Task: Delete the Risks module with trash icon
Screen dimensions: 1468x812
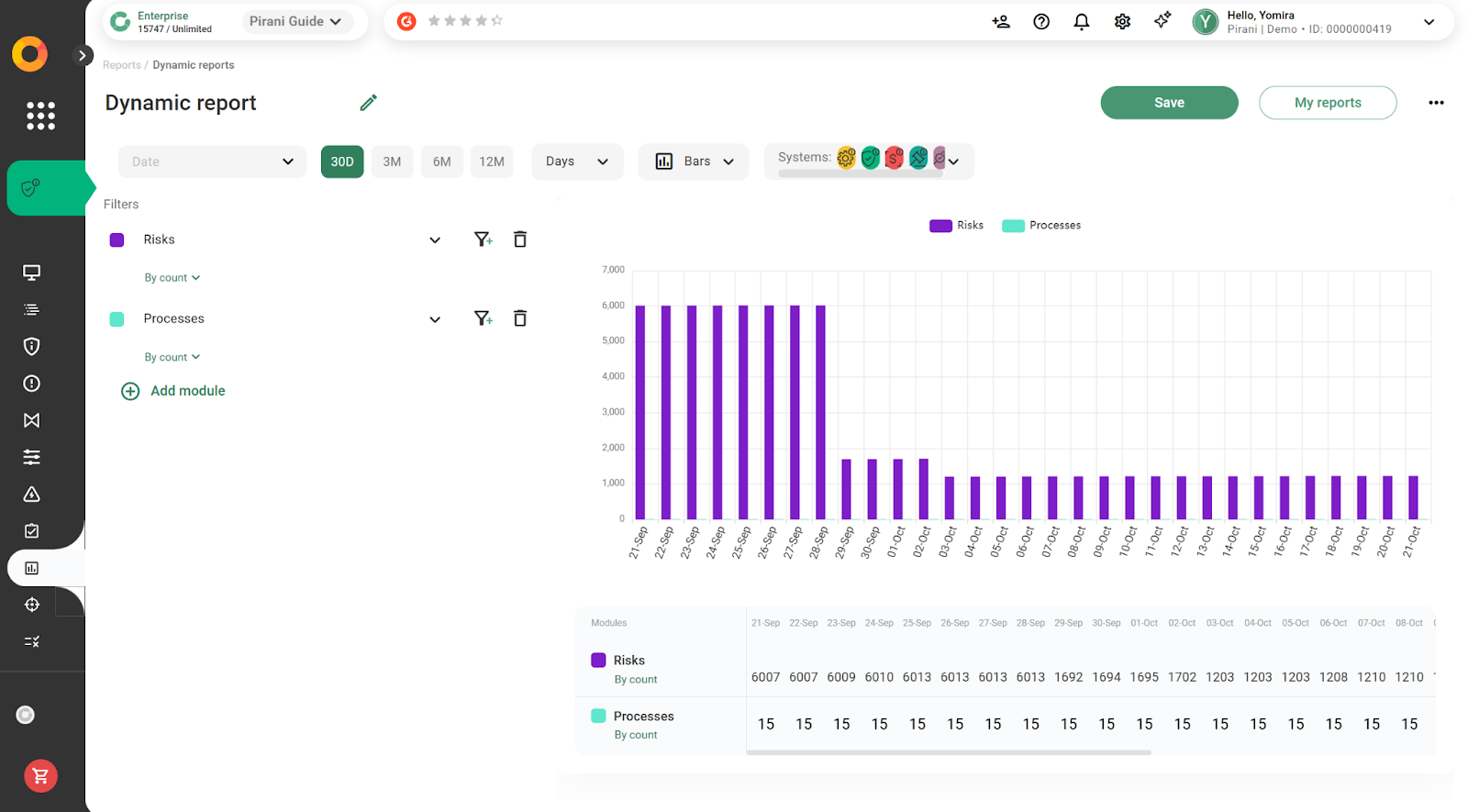Action: (519, 239)
